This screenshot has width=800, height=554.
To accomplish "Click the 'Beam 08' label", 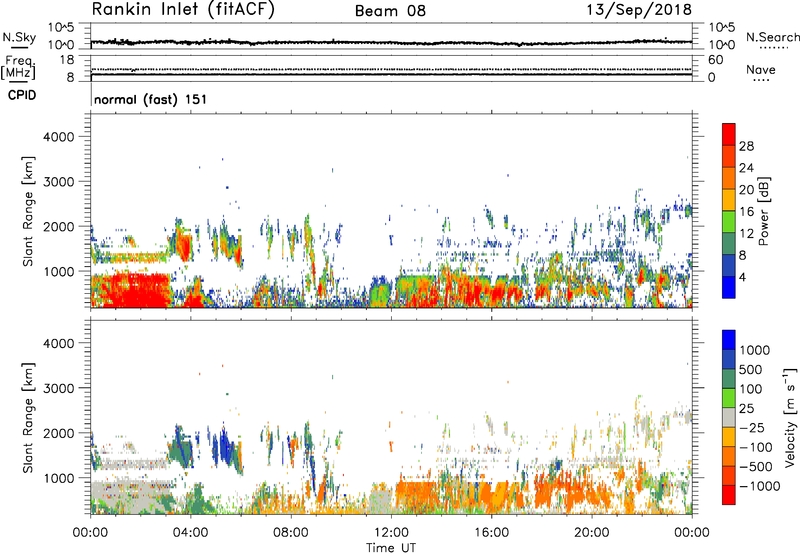I will pyautogui.click(x=390, y=11).
